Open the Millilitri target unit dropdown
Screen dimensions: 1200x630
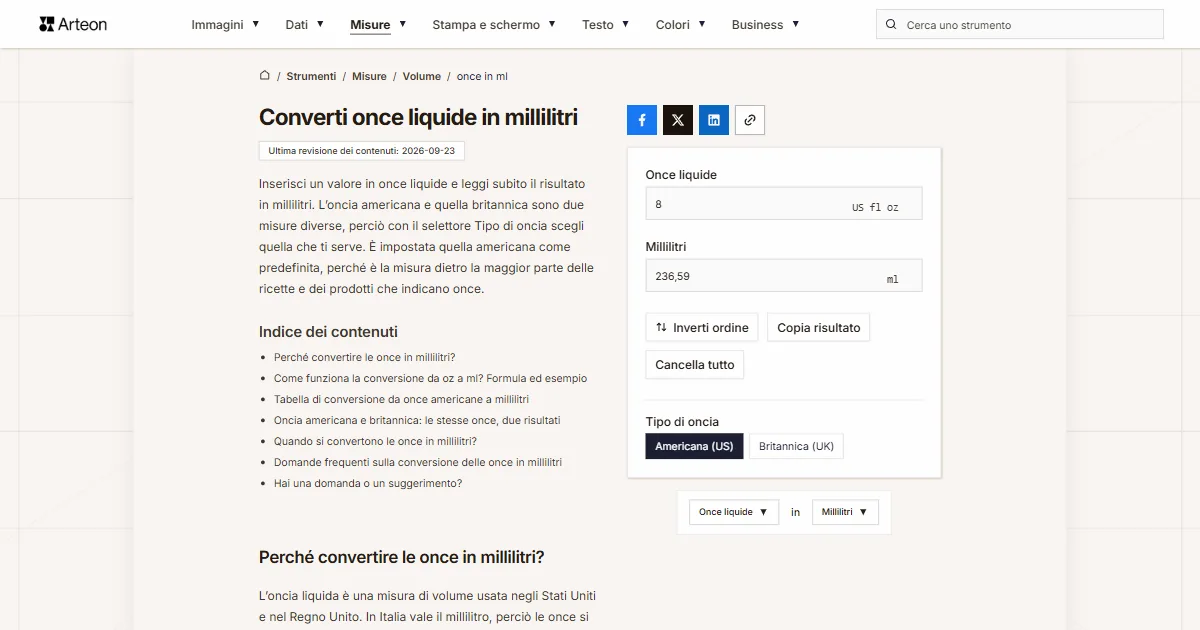(845, 512)
